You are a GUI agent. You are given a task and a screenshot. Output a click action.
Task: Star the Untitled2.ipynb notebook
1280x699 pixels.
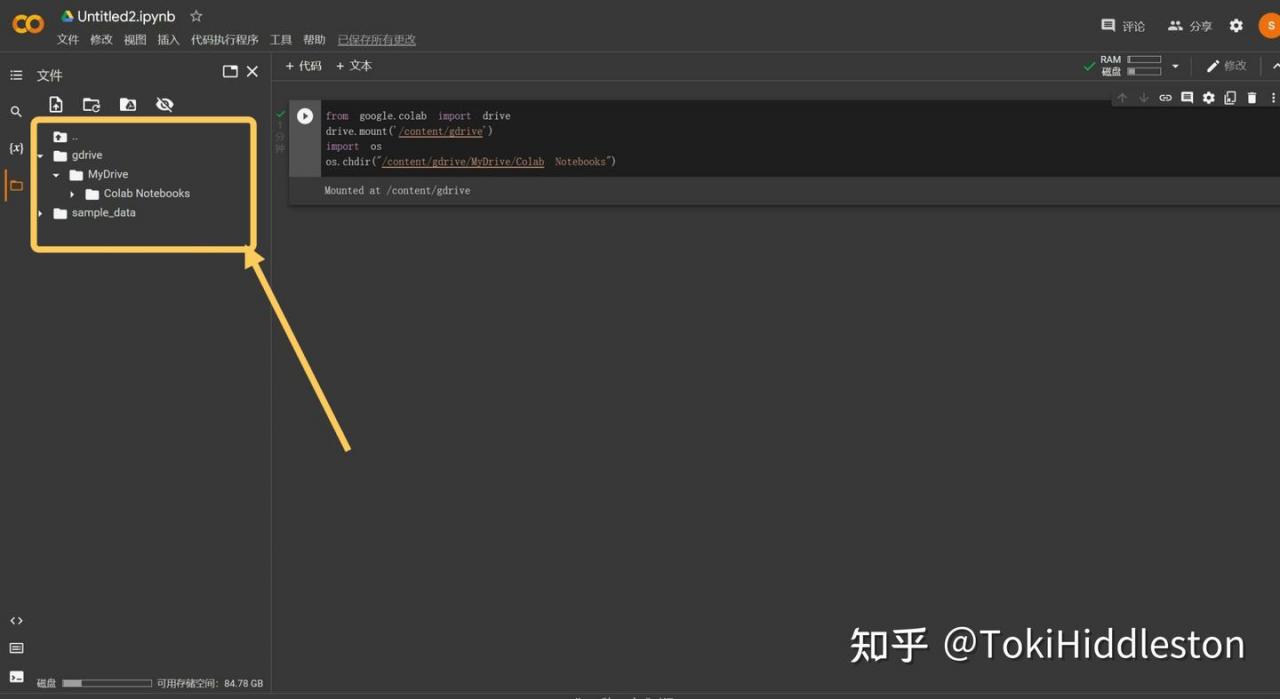(196, 16)
